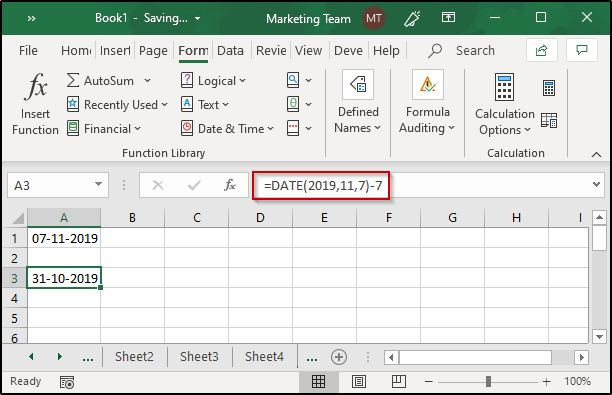Click the Calculate Now calculator icon
612x395 pixels.
(549, 88)
